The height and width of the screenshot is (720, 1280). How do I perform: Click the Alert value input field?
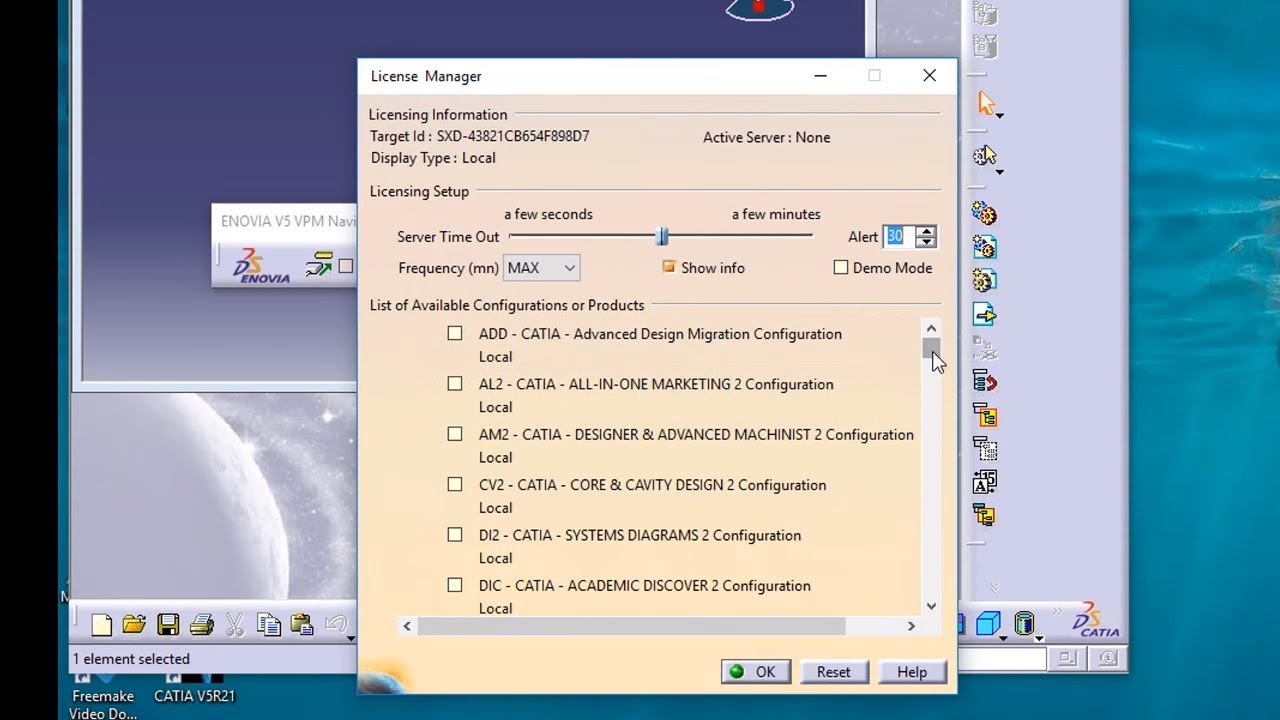tap(899, 237)
